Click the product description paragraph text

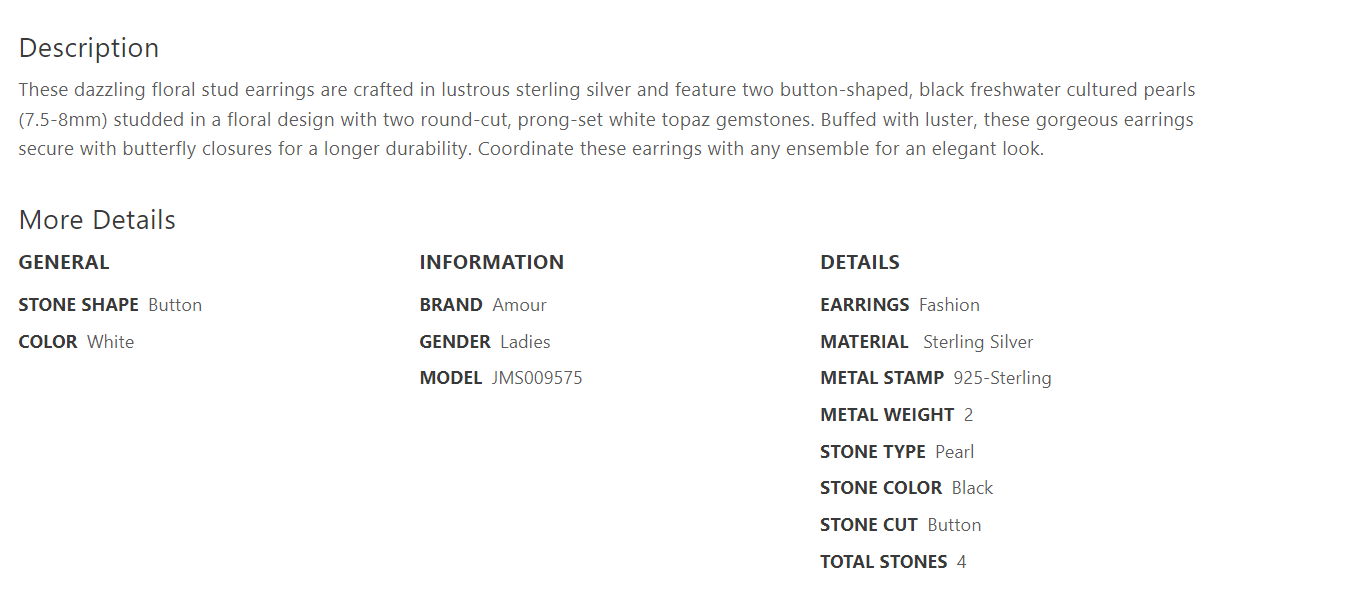606,120
